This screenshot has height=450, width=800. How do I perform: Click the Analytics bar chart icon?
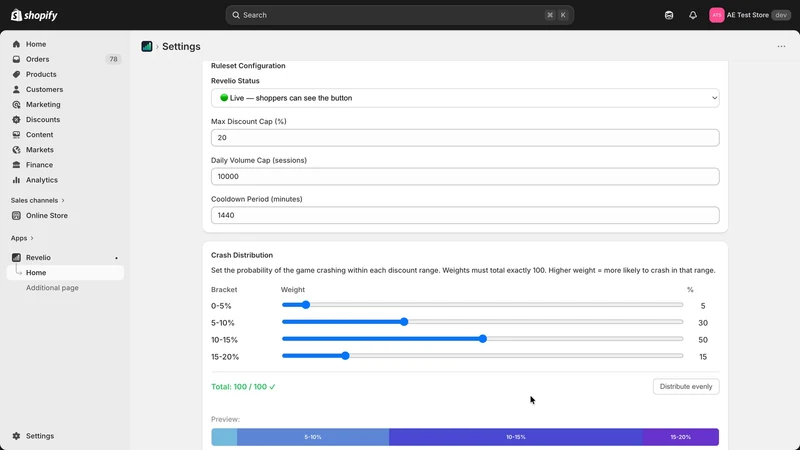pyautogui.click(x=16, y=180)
